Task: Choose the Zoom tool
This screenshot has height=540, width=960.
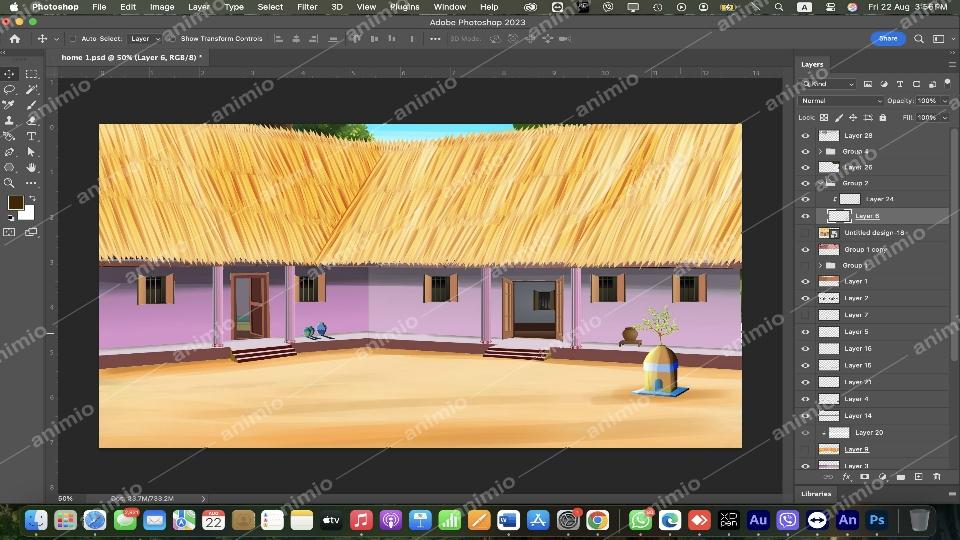Action: click(x=10, y=183)
